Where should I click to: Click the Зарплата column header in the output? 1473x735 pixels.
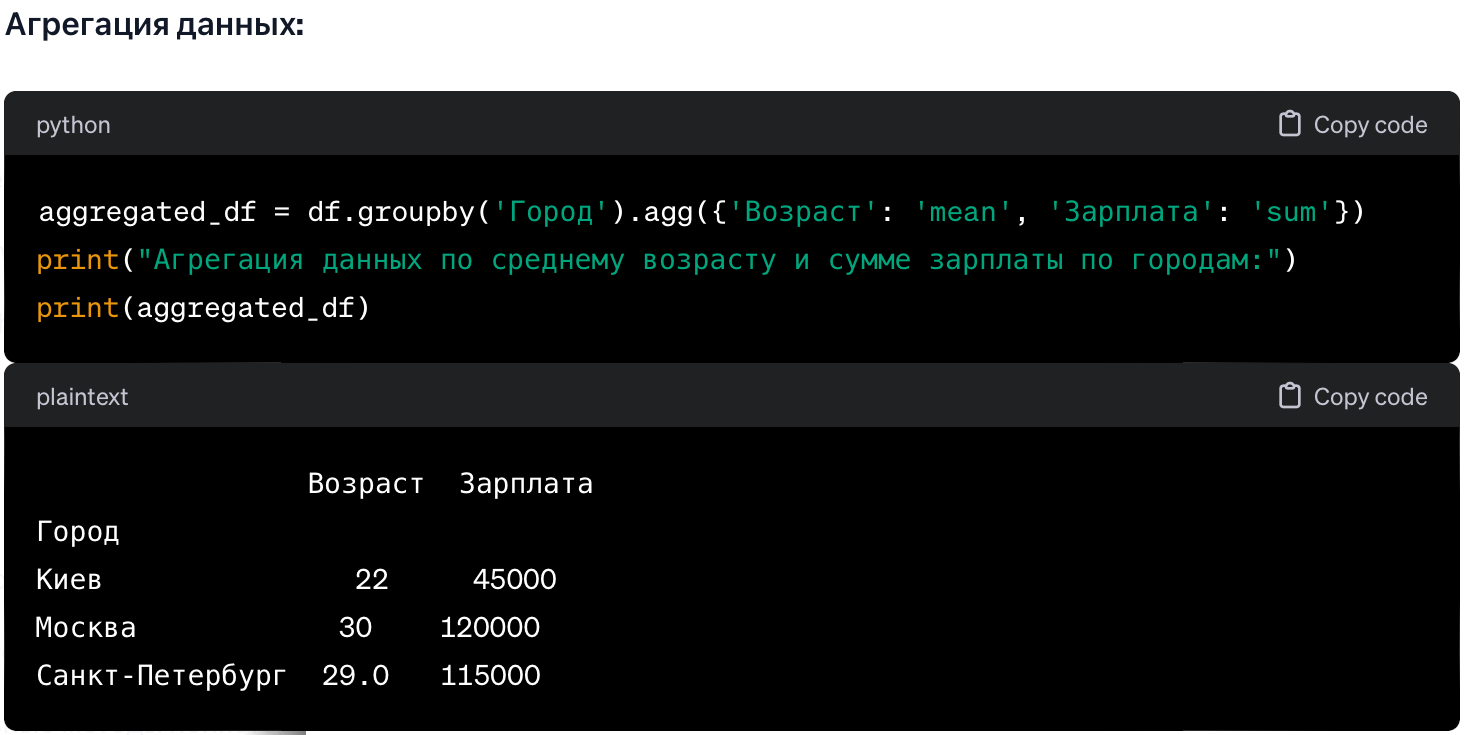(526, 484)
